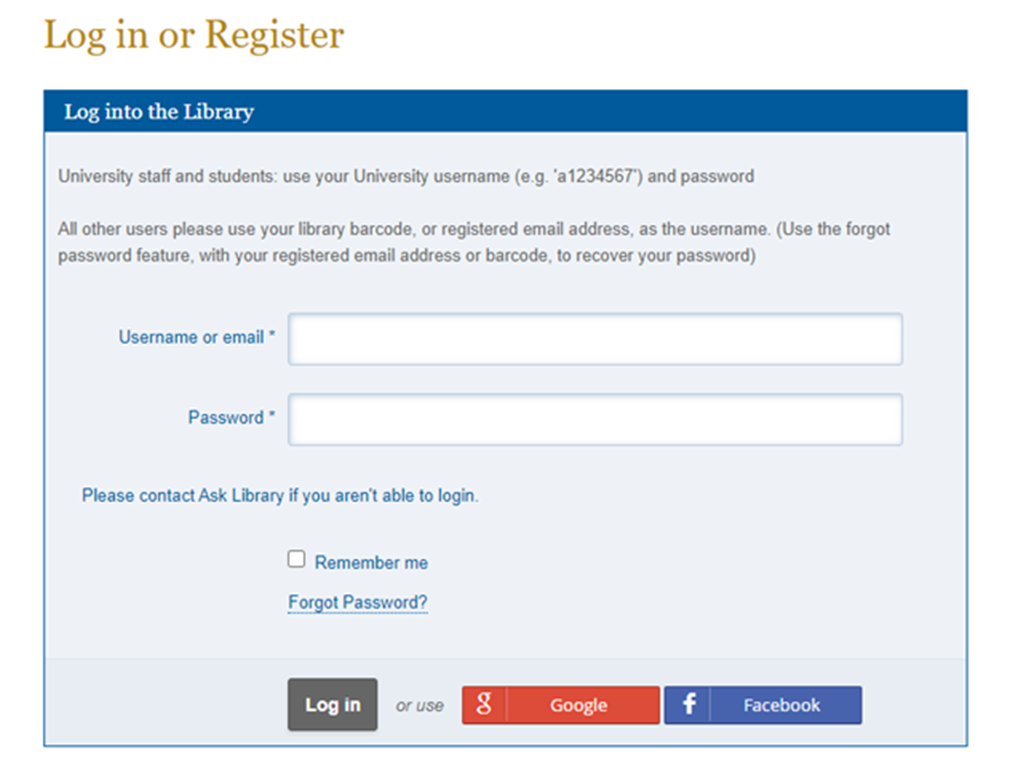
Task: Click the Facebook "f" logo icon
Action: coord(689,705)
